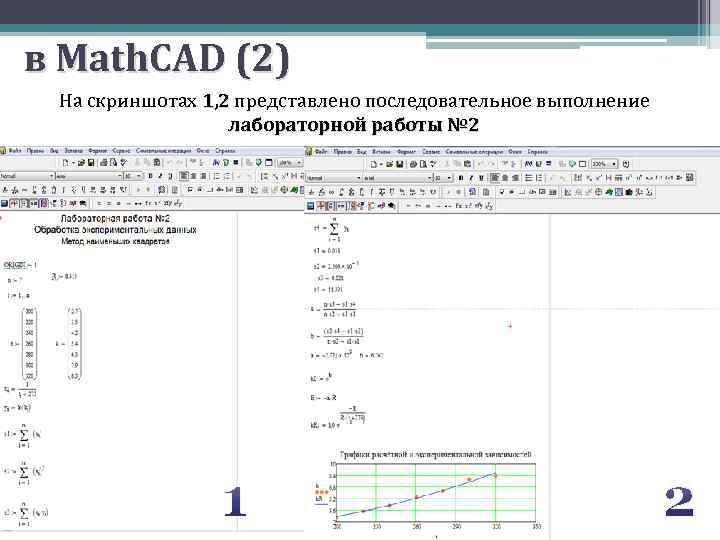
Task: Click Insert Function f(x) icon in right window
Action: (529, 164)
